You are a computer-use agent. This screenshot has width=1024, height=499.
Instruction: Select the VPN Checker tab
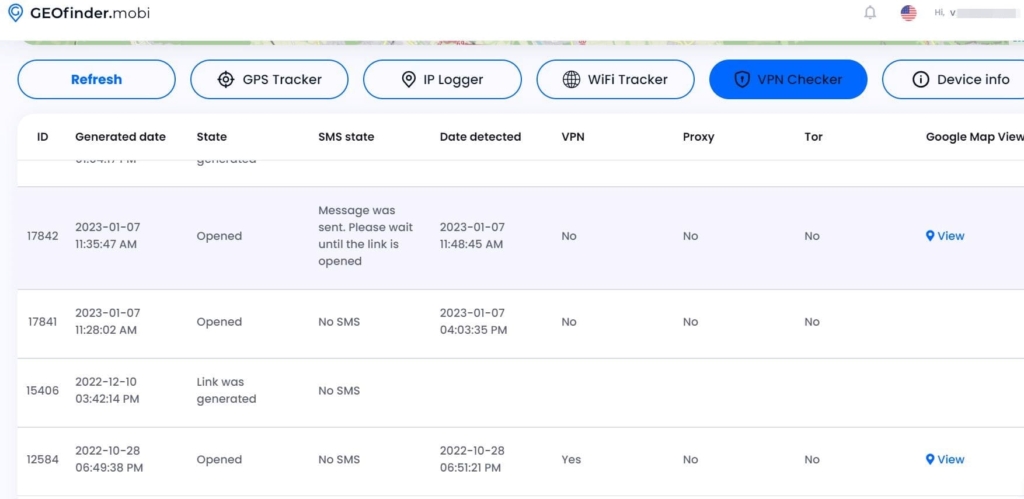point(788,80)
